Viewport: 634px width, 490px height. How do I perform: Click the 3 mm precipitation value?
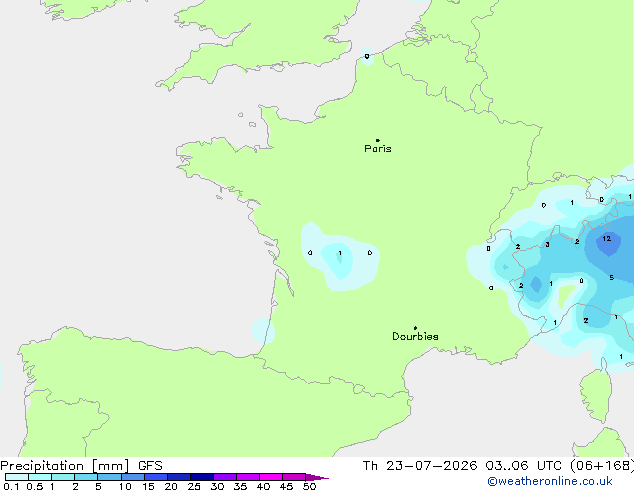[547, 245]
